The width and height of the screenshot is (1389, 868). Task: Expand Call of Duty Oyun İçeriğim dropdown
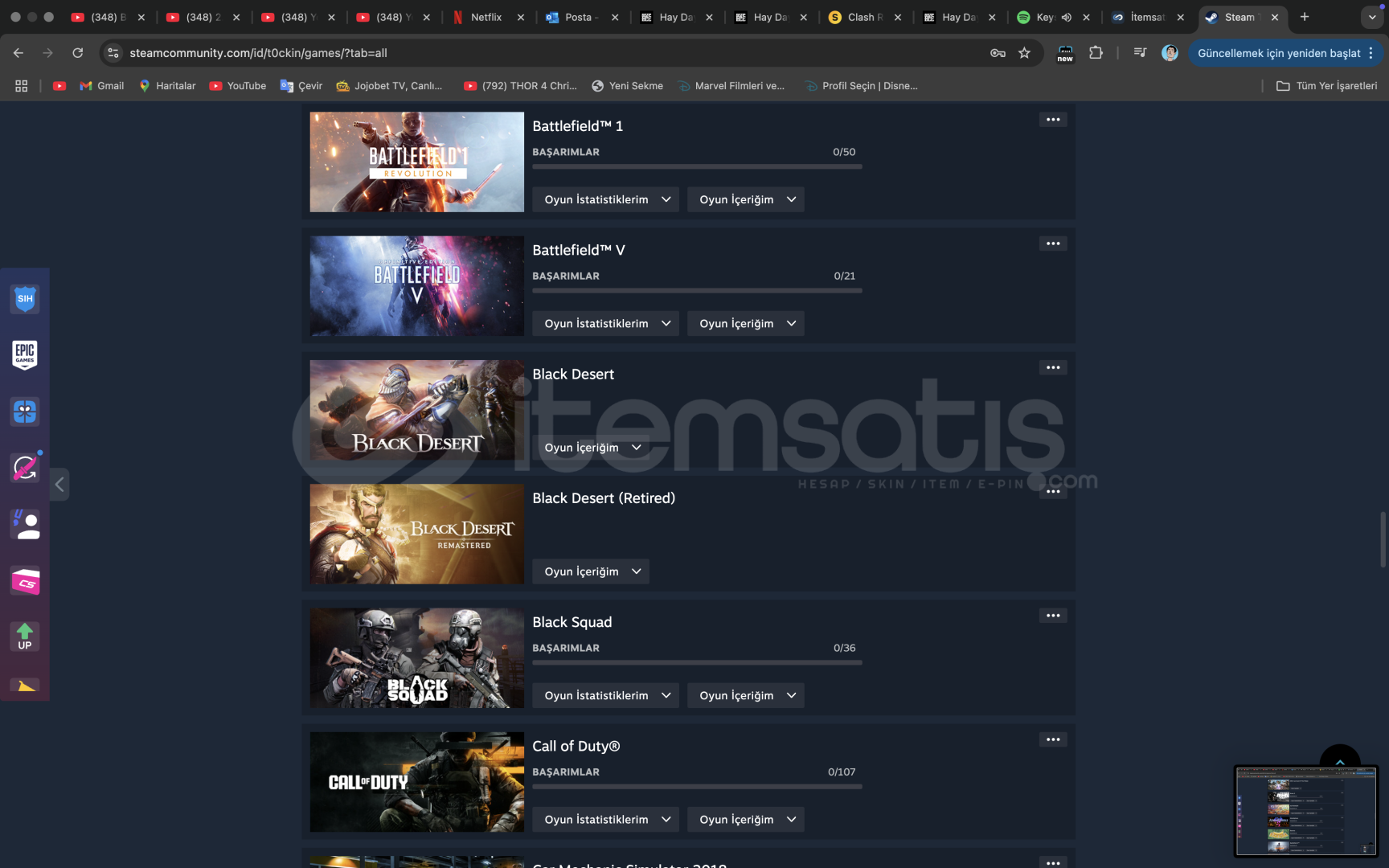[746, 819]
